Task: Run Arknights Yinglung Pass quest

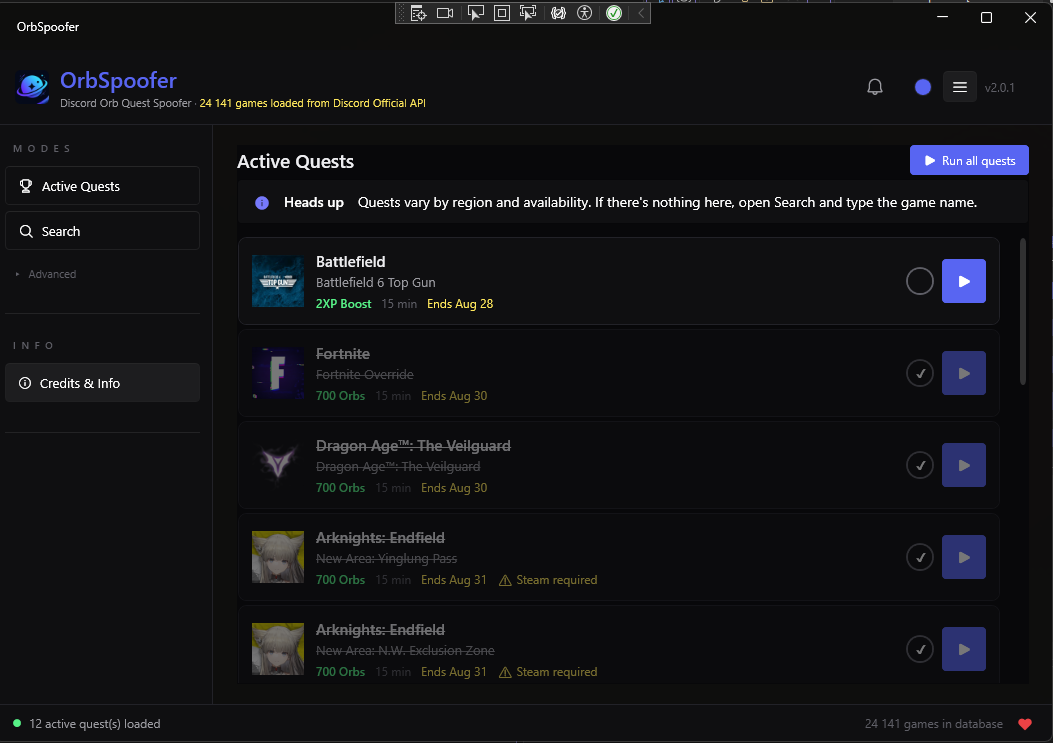Action: [964, 557]
